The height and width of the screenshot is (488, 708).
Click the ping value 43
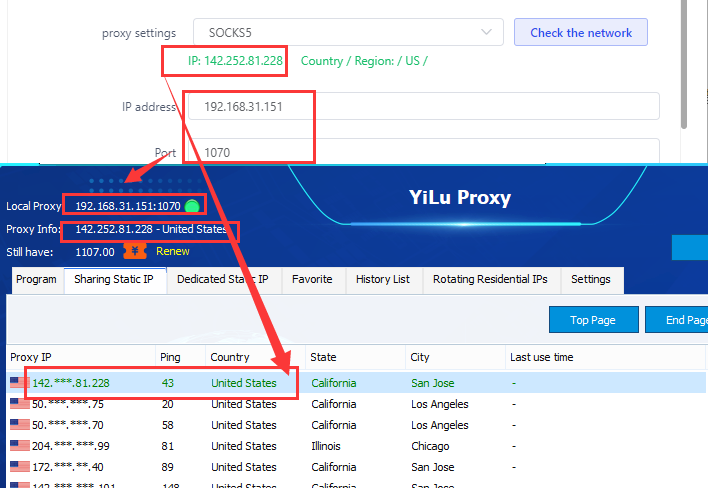(168, 383)
